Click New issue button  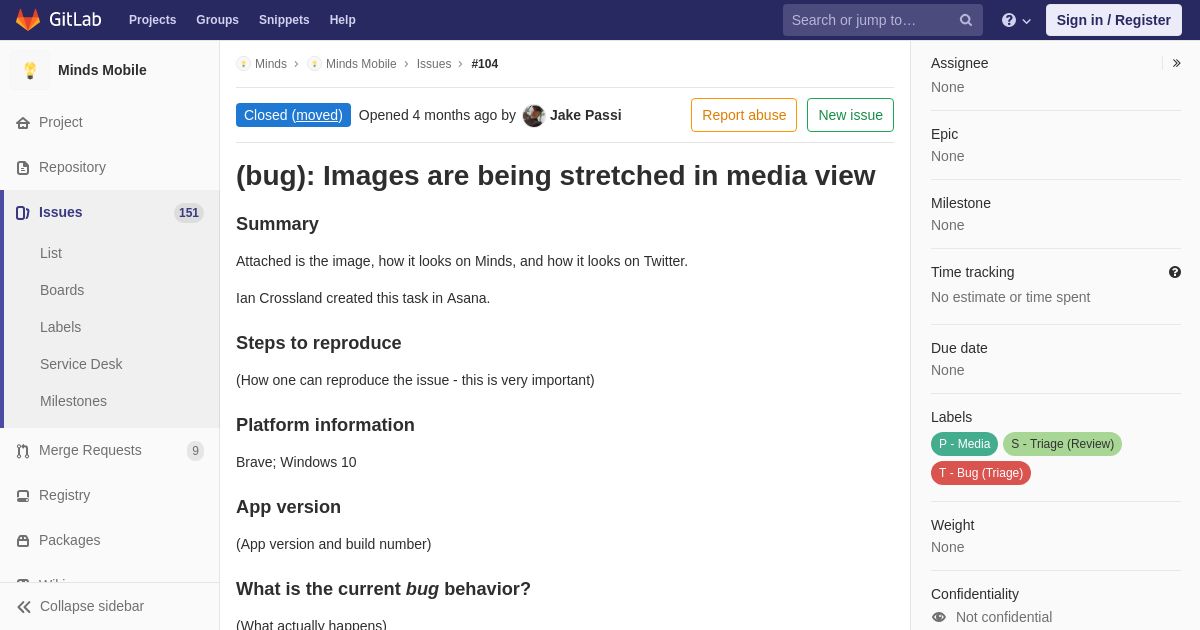[850, 115]
